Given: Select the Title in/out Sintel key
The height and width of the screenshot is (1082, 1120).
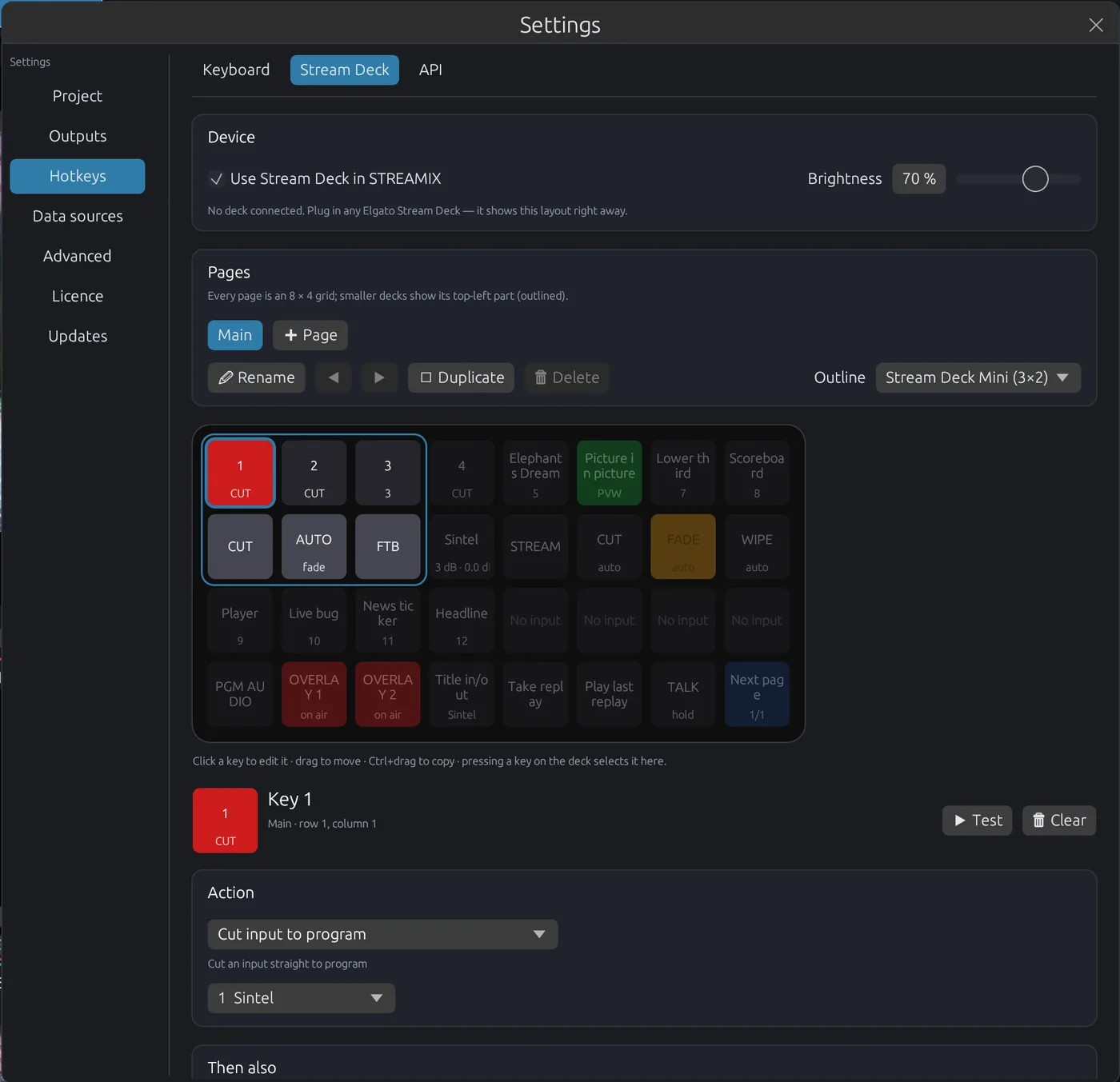Looking at the screenshot, I should tap(462, 694).
